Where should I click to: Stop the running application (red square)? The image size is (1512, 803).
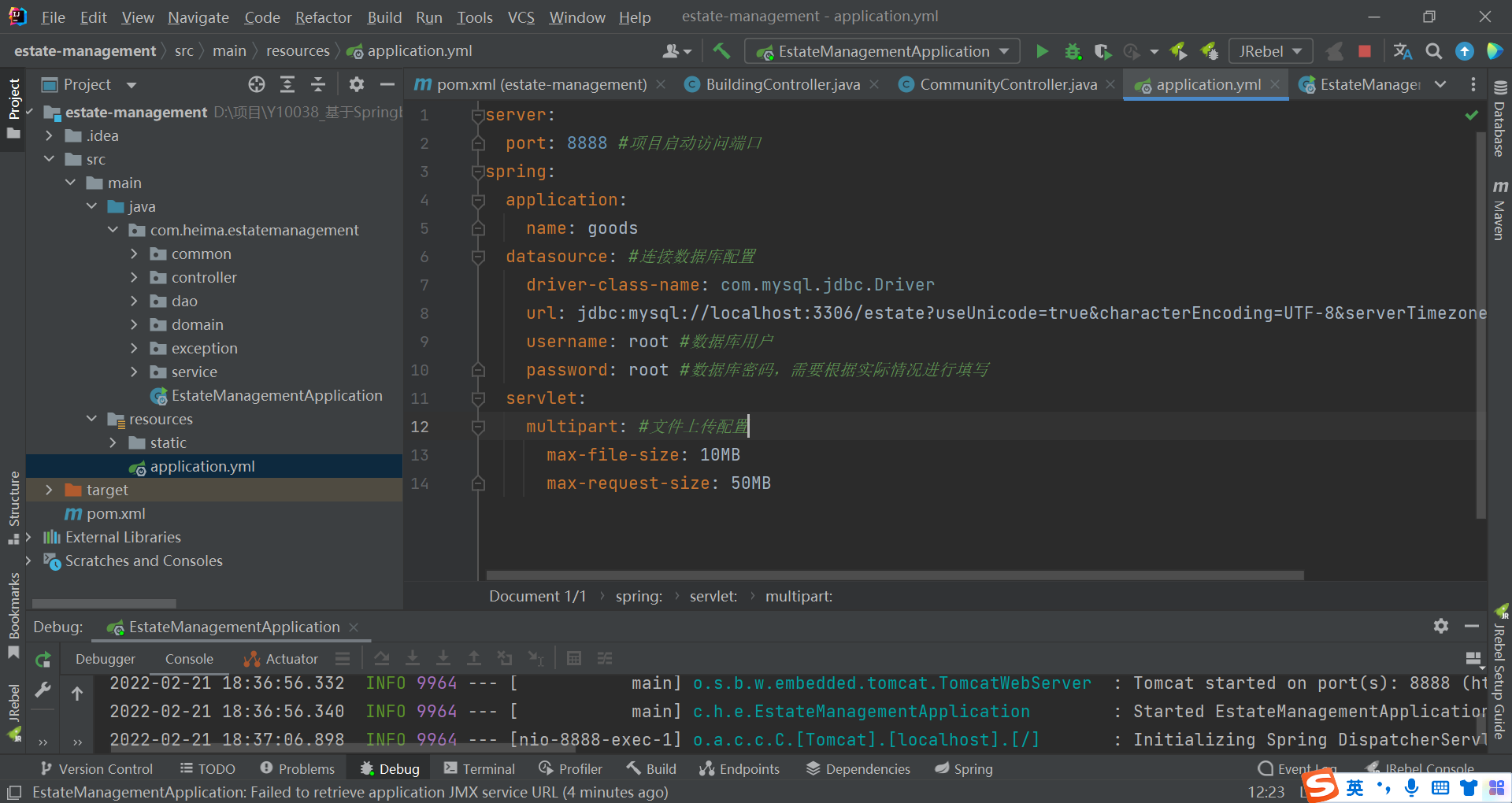[x=1365, y=51]
